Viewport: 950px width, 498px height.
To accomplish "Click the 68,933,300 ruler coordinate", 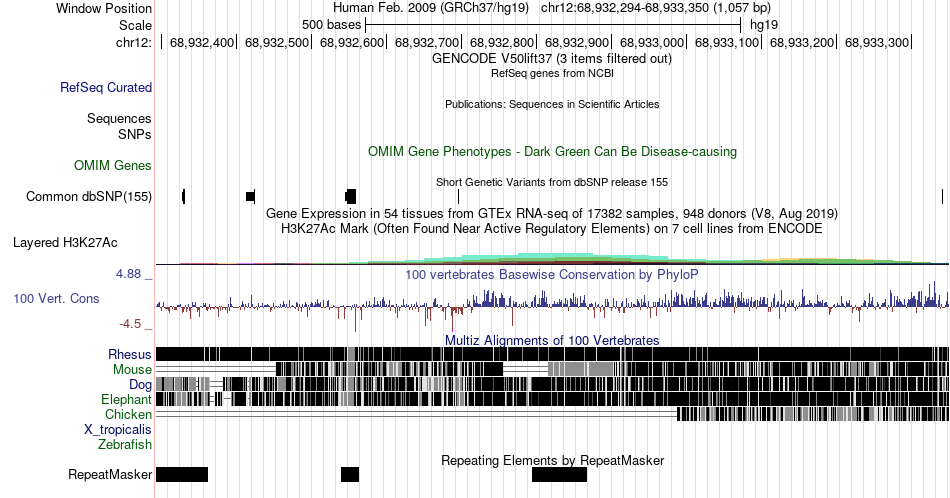I will click(x=877, y=42).
